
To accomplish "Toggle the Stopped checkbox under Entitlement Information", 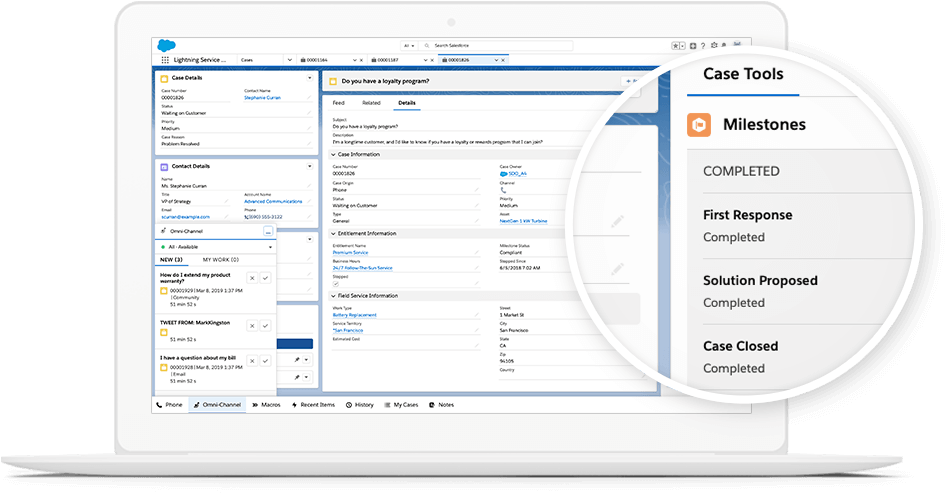I will click(x=334, y=283).
